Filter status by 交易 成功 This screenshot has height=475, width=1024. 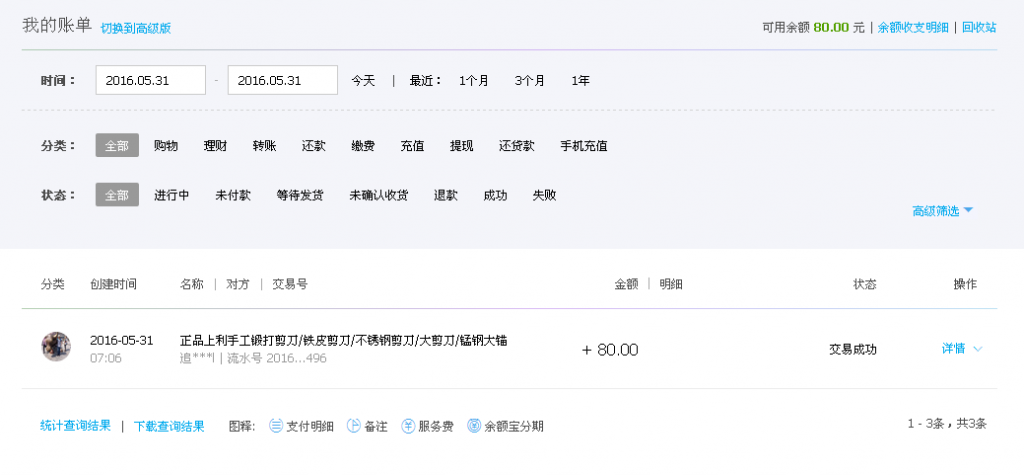point(495,195)
